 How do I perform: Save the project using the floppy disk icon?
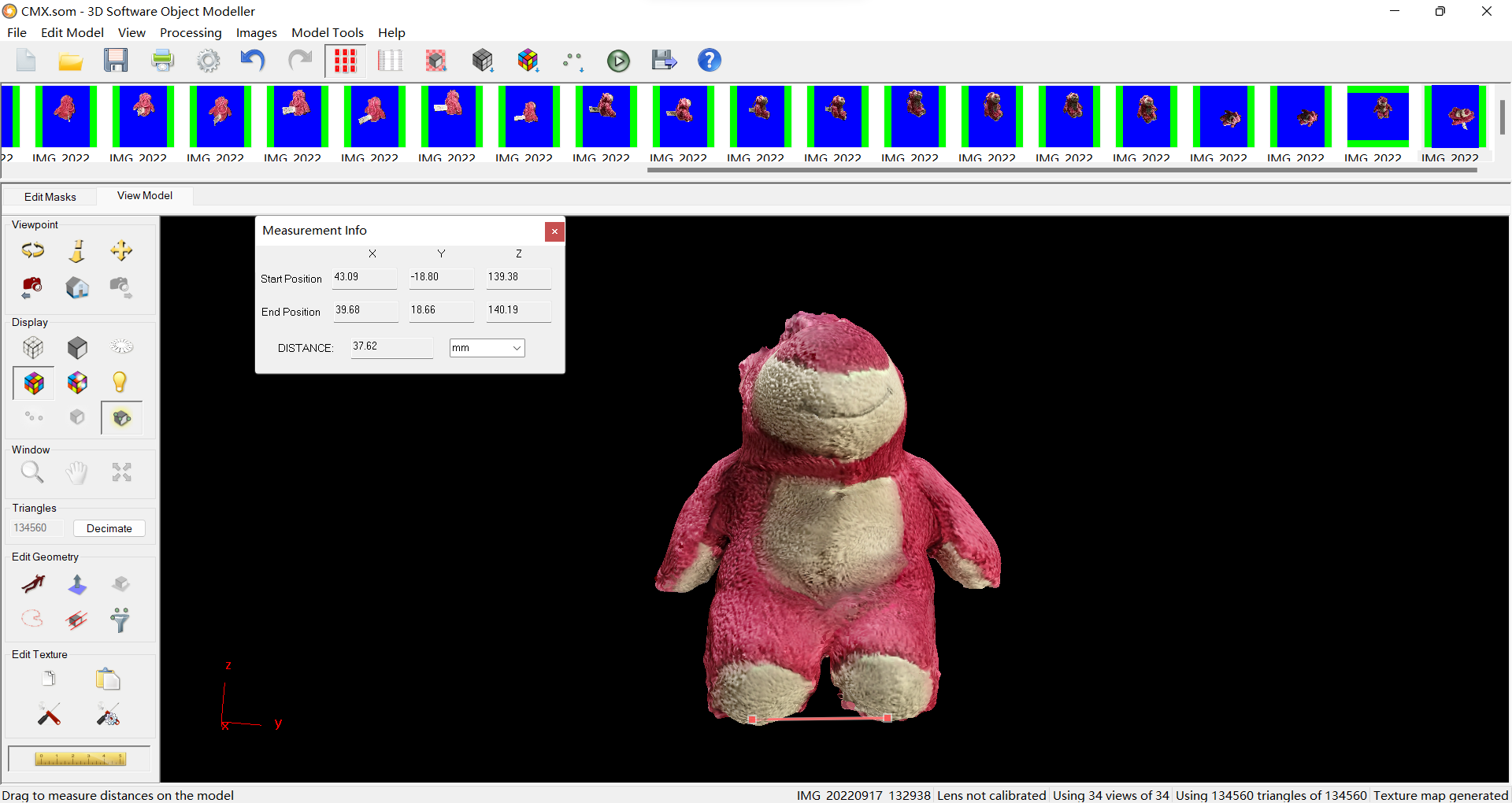point(116,61)
